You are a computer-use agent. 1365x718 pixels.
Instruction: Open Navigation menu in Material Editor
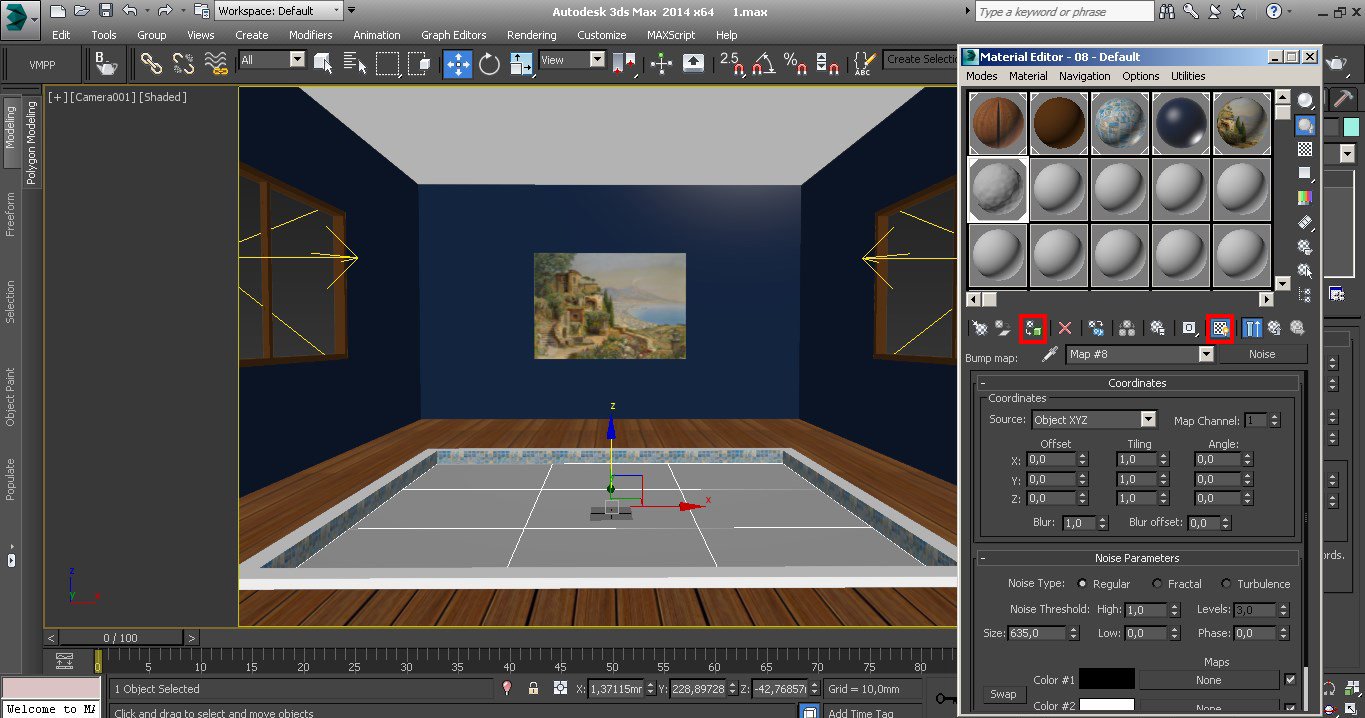click(x=1084, y=76)
